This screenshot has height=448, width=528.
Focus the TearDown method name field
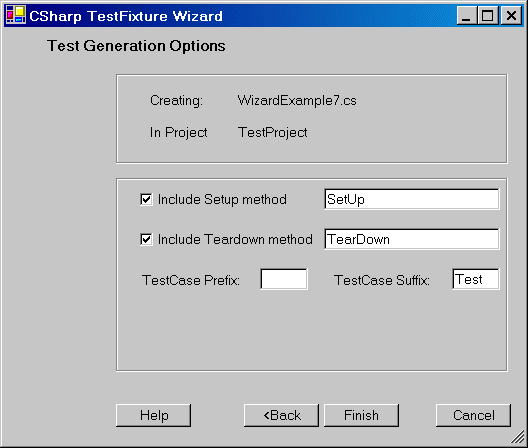pyautogui.click(x=411, y=239)
